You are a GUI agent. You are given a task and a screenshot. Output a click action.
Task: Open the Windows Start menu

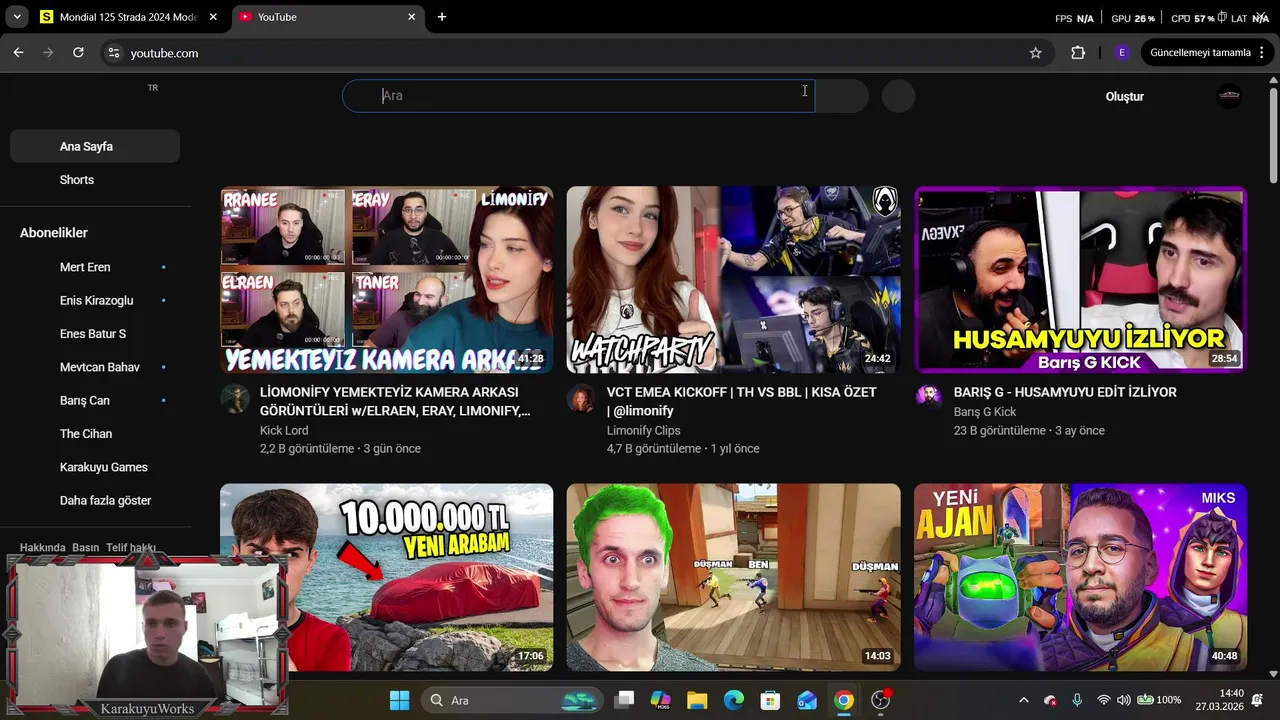click(x=399, y=700)
